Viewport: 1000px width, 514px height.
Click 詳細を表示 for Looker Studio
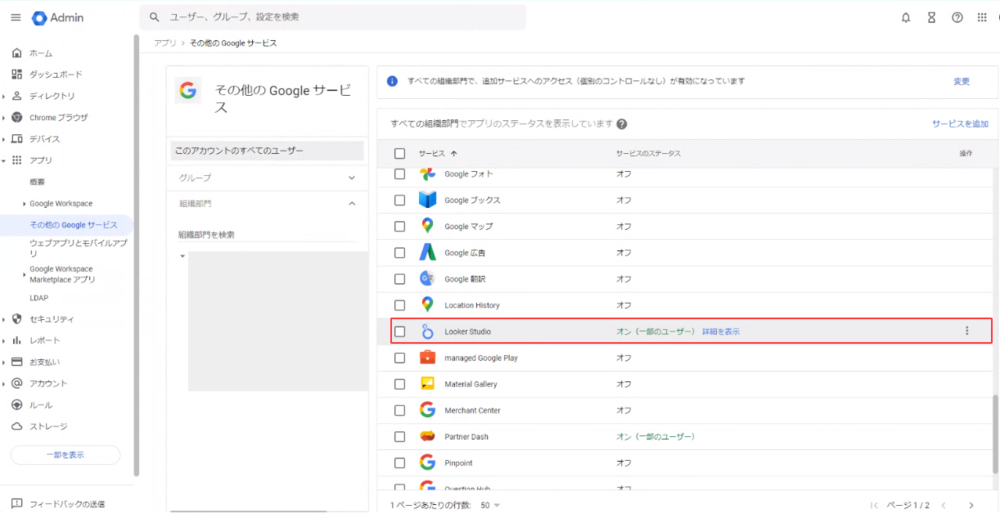pos(721,332)
